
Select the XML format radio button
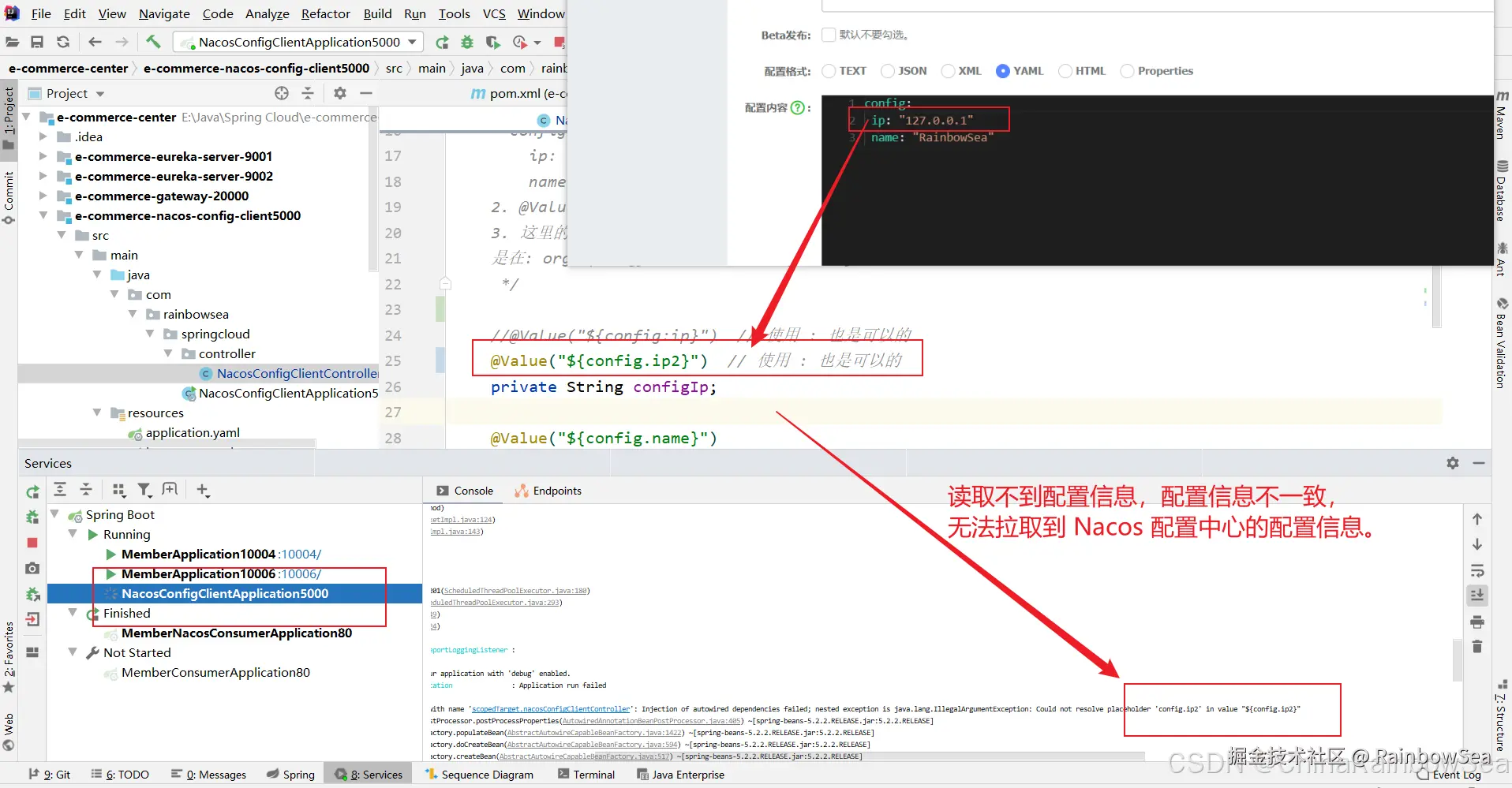(x=948, y=71)
